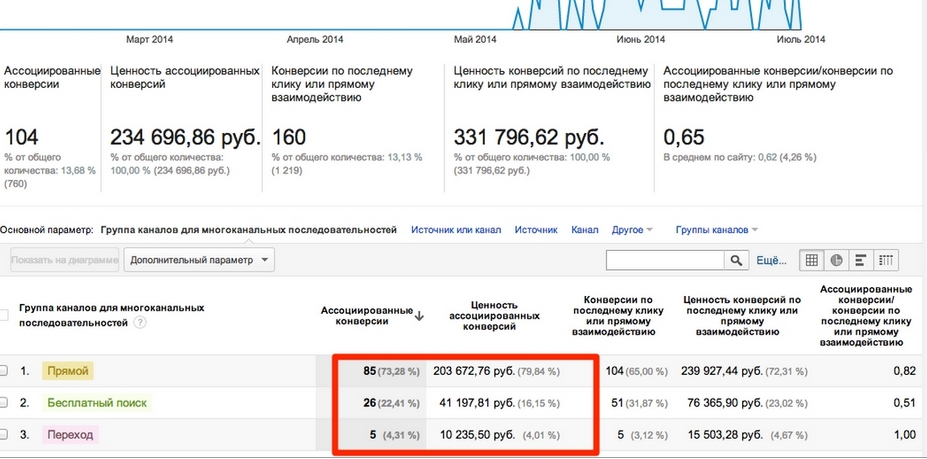
Task: Select the Канал dimension
Action: (x=584, y=230)
